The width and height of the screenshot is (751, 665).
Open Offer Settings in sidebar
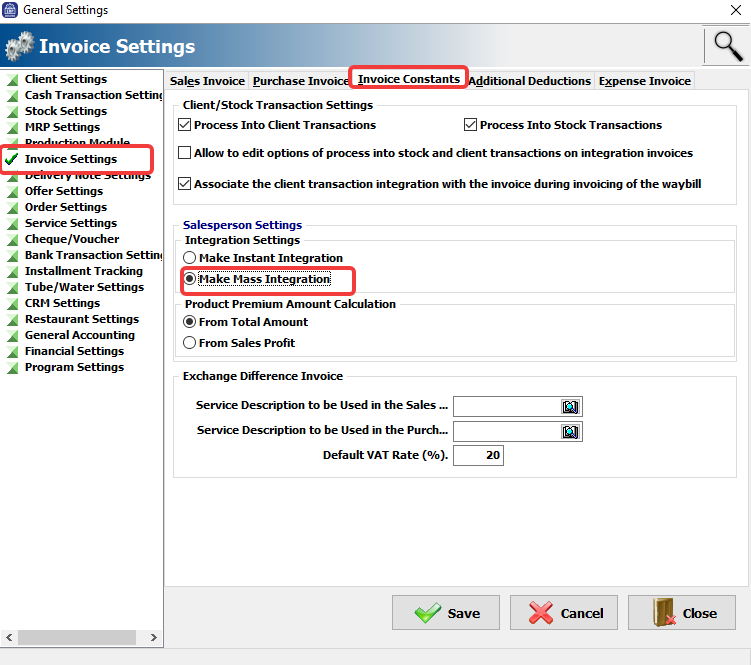64,191
